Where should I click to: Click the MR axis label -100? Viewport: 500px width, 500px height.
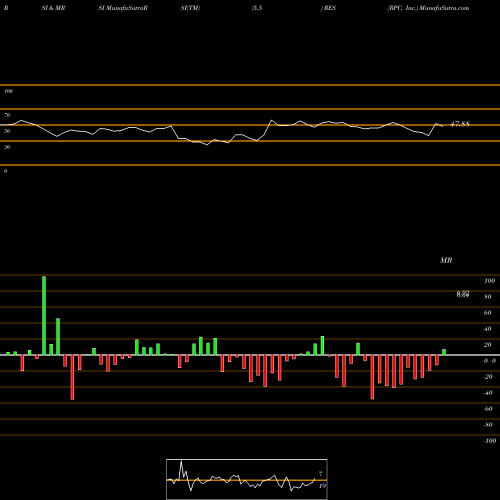pos(489,441)
